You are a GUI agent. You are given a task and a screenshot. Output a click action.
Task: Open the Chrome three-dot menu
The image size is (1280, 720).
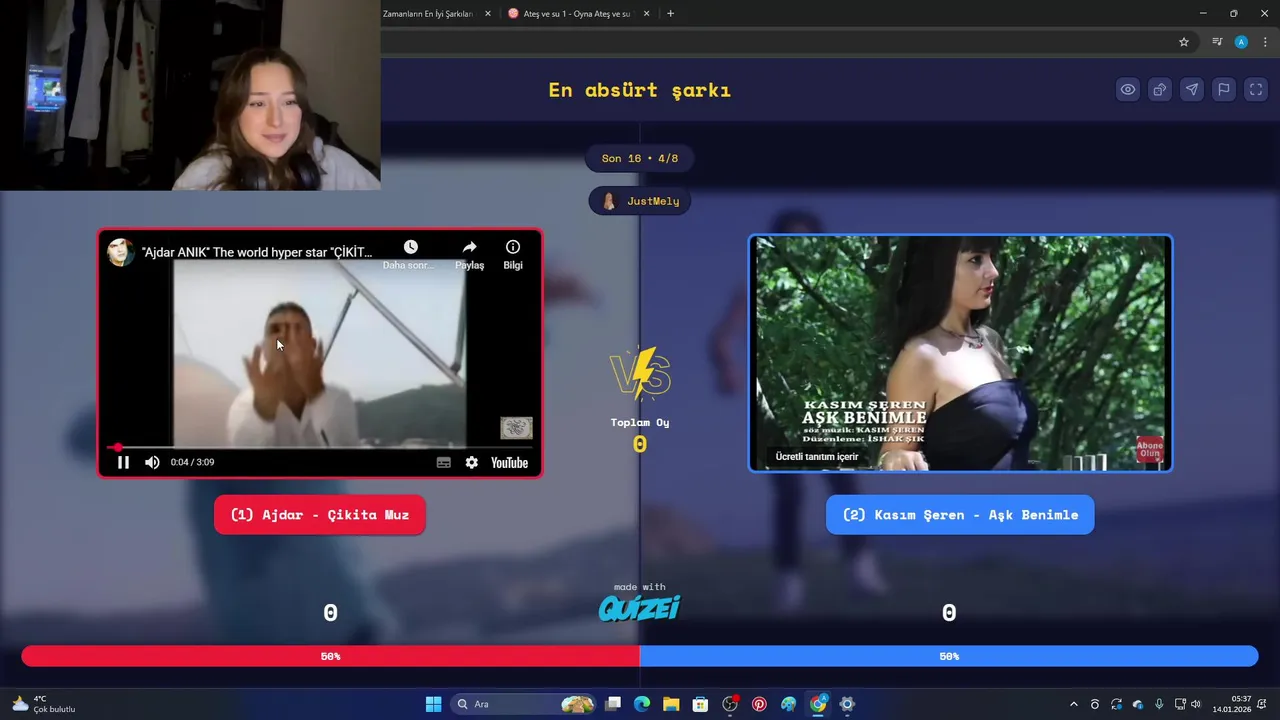[x=1265, y=42]
